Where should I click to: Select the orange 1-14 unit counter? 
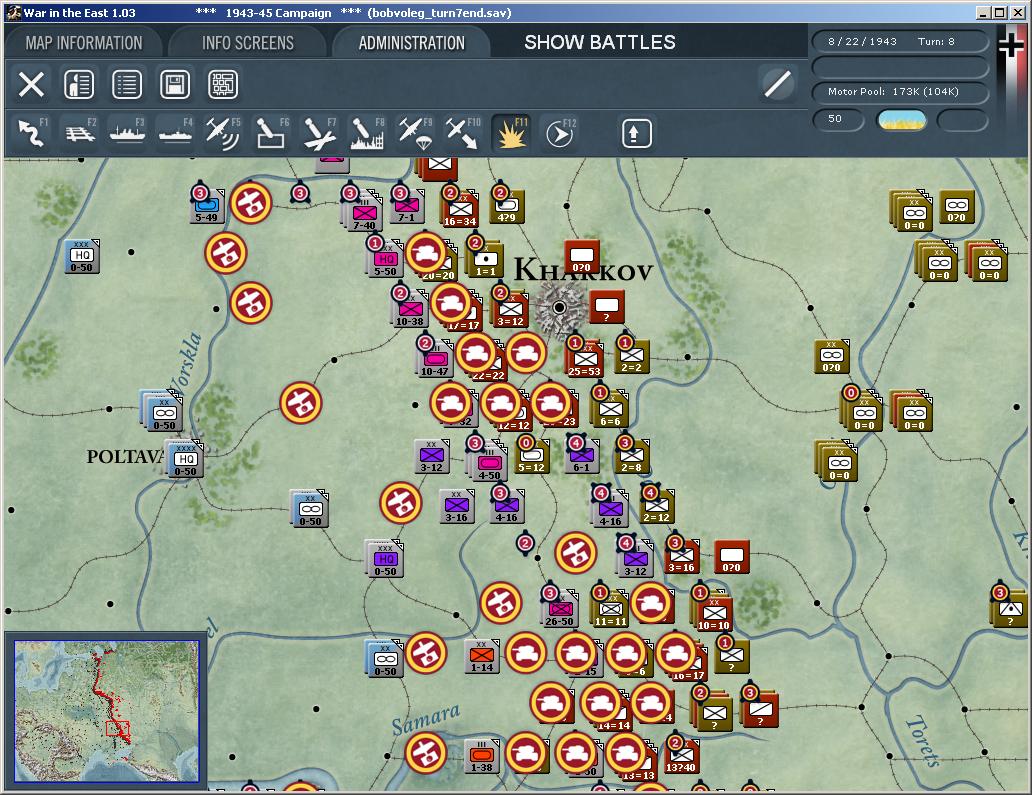pyautogui.click(x=482, y=655)
